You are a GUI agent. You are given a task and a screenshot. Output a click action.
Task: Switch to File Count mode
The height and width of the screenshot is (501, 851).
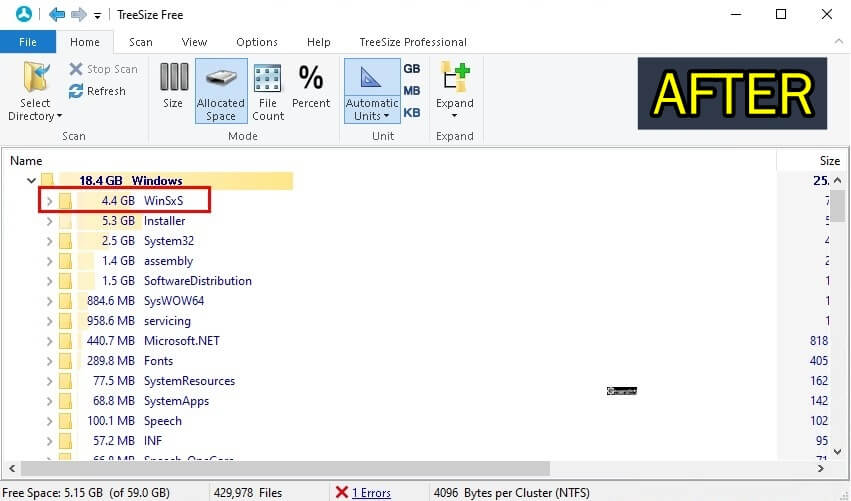pos(268,92)
